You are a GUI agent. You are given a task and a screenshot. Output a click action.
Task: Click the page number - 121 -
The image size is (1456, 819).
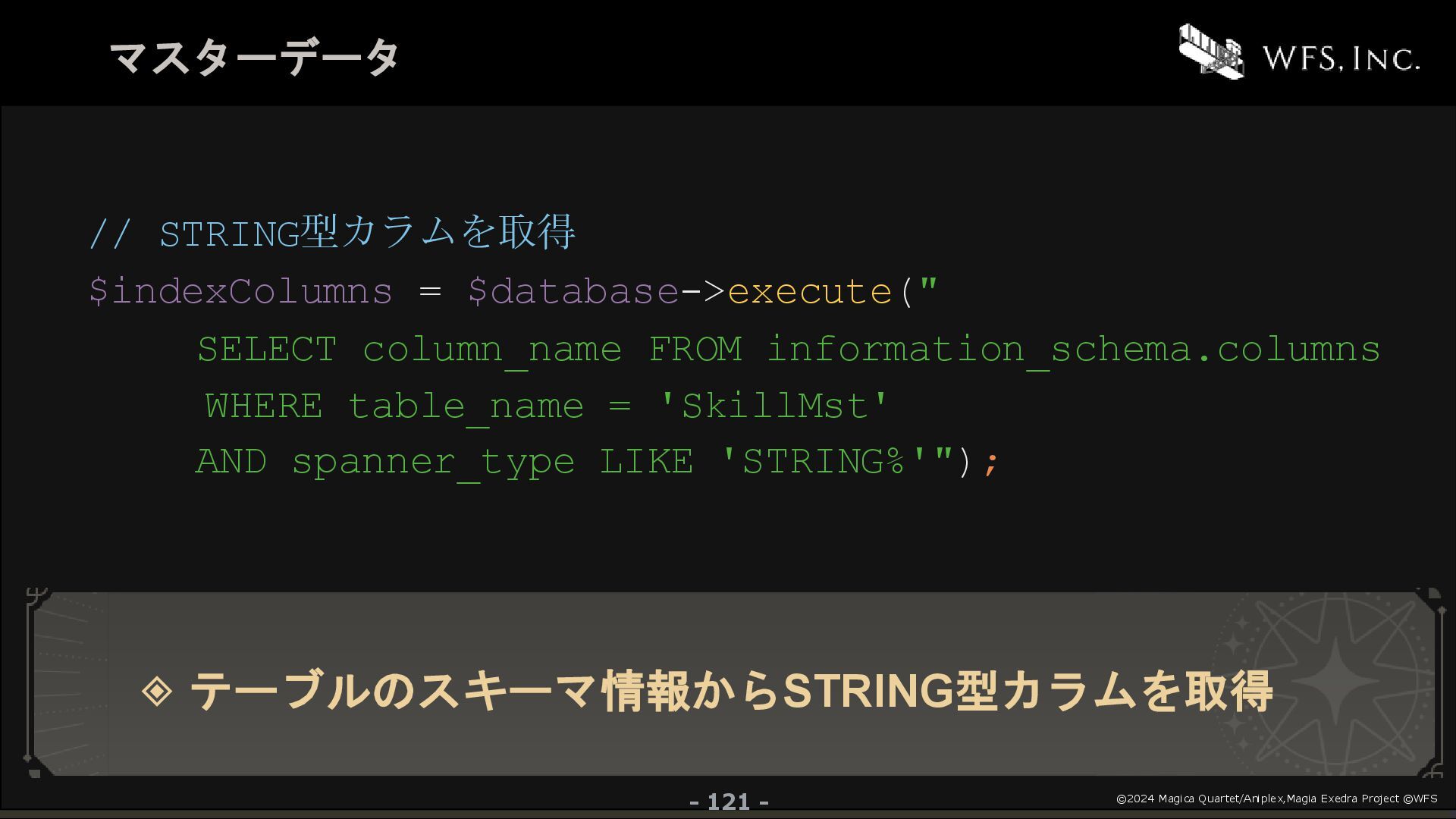pyautogui.click(x=729, y=802)
